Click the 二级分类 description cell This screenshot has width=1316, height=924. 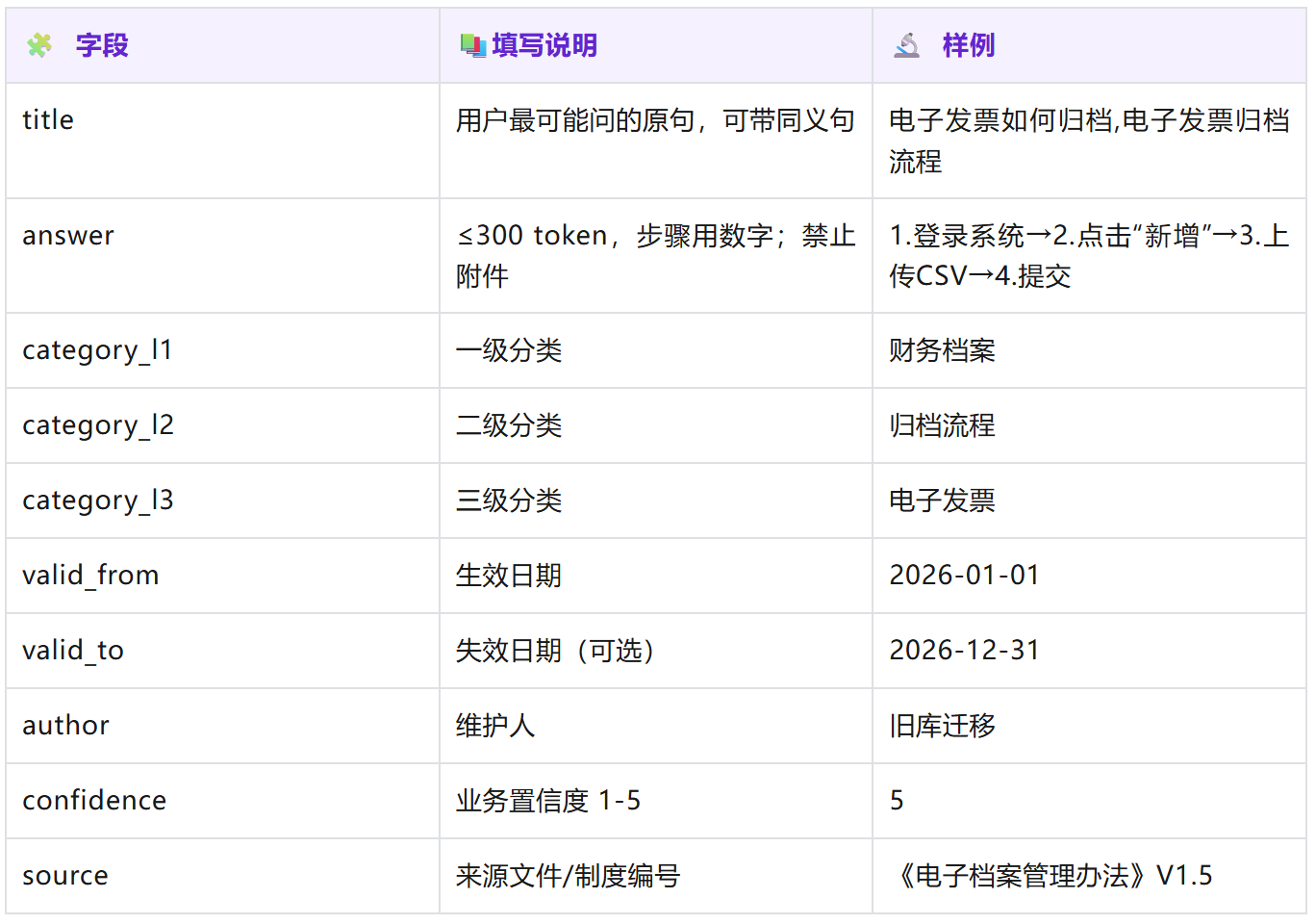(509, 425)
